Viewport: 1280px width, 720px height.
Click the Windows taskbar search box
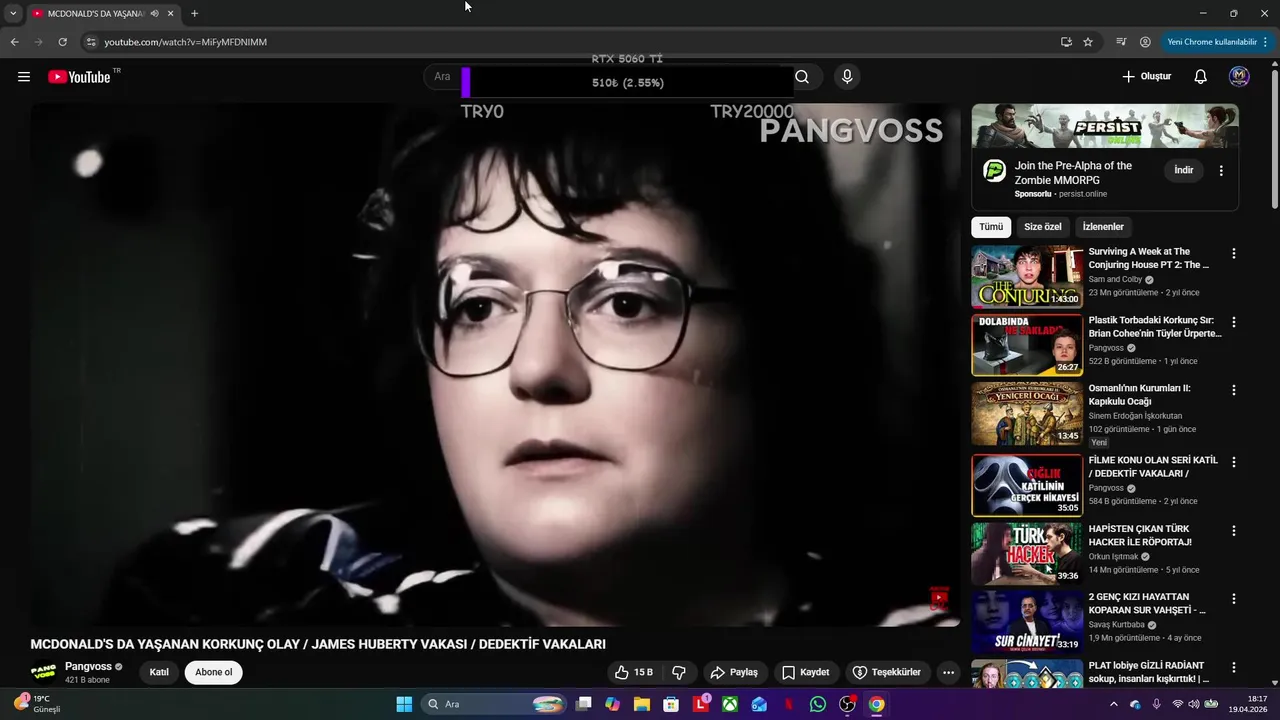coord(495,704)
